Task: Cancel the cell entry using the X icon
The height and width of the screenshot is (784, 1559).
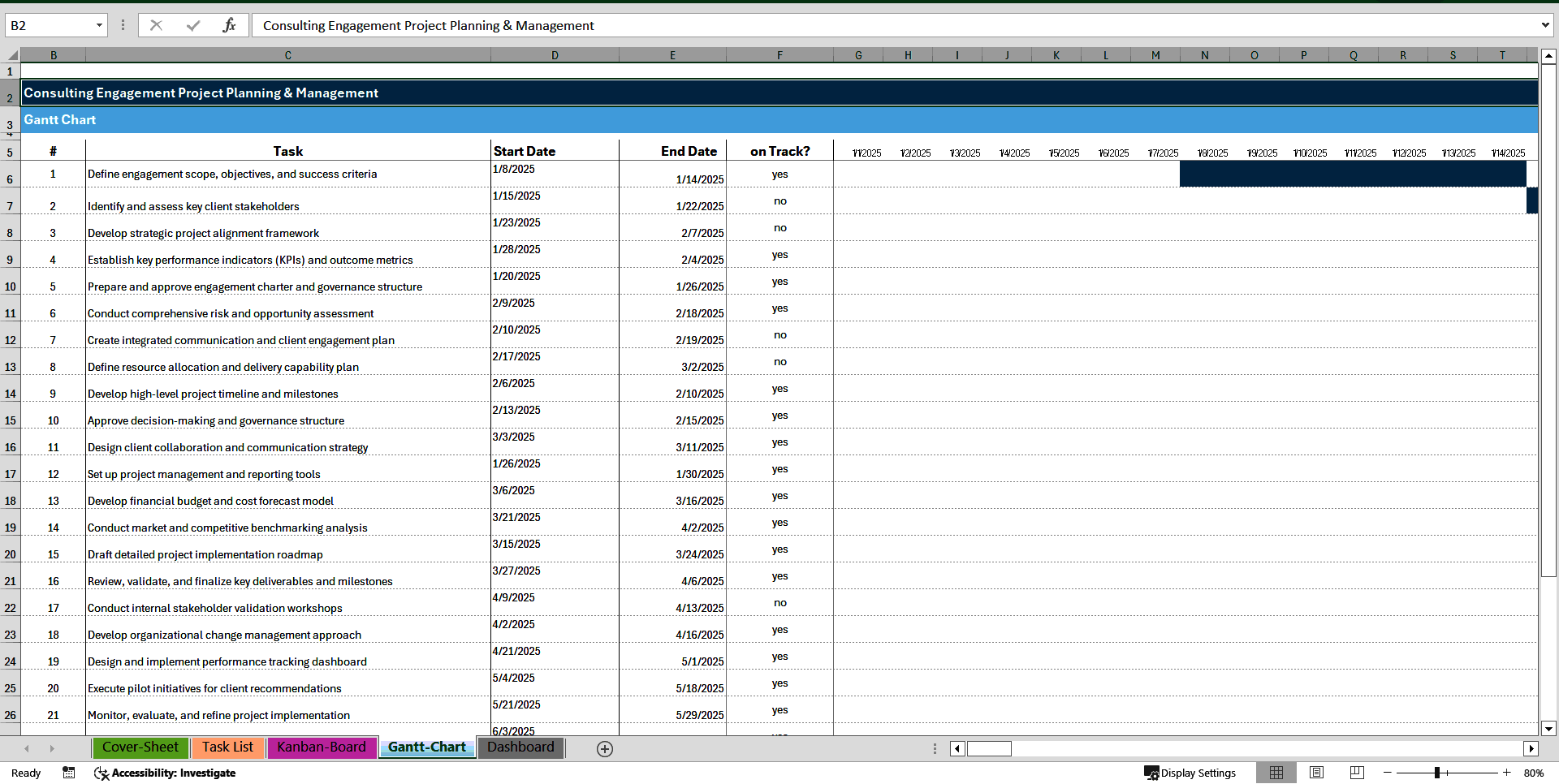Action: (x=156, y=25)
